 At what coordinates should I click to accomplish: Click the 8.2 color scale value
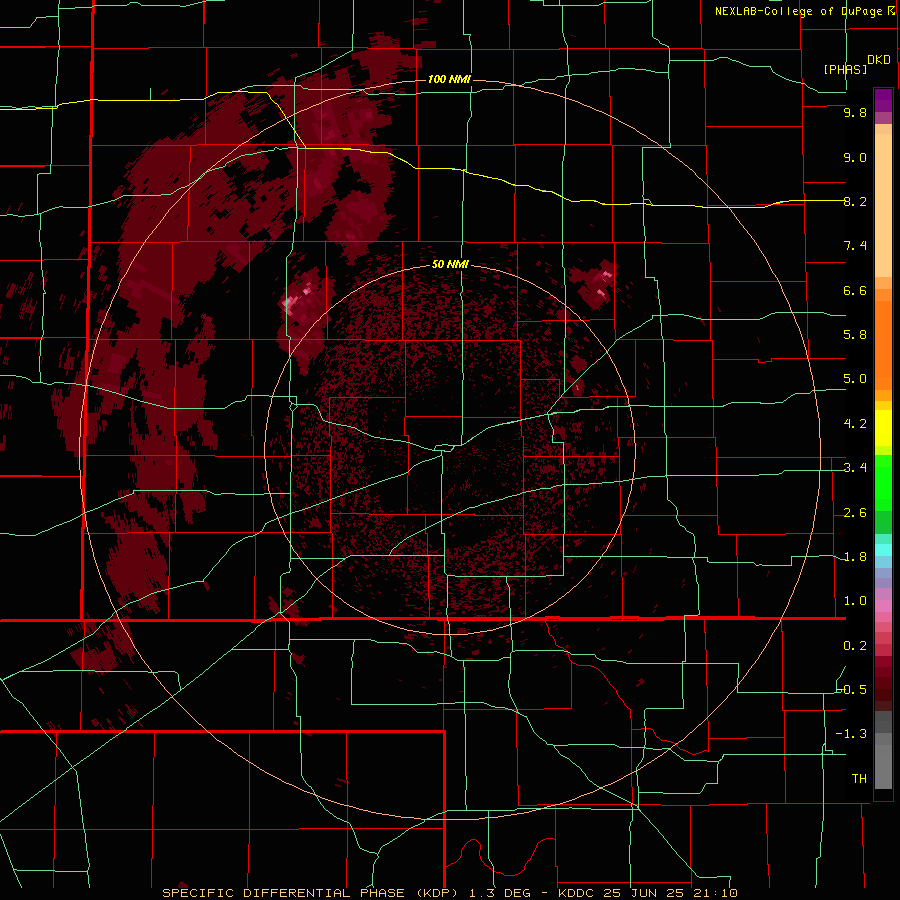[855, 201]
